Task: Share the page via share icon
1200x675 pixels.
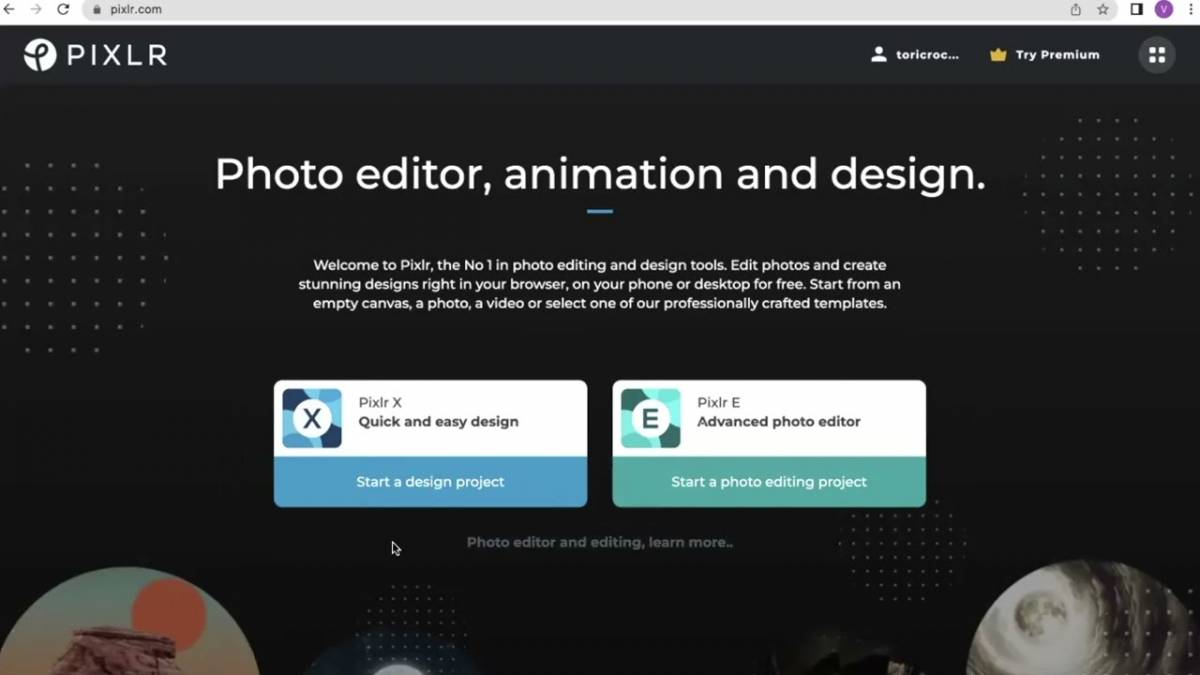Action: pyautogui.click(x=1076, y=9)
